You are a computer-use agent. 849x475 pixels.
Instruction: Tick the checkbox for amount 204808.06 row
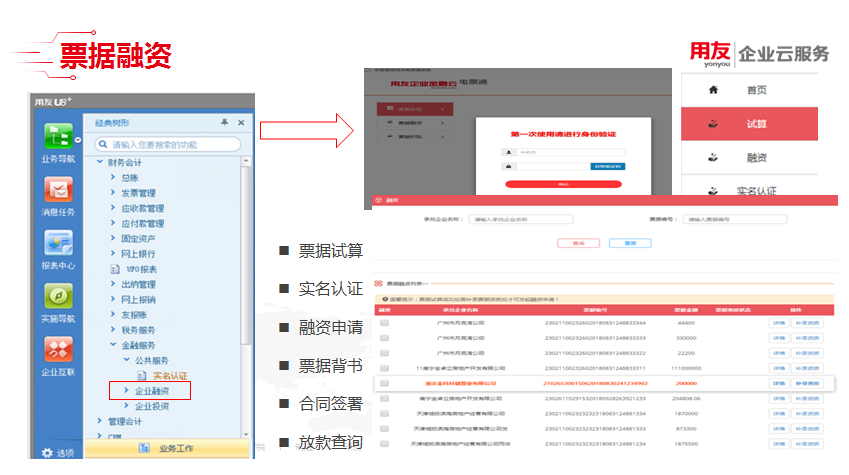pos(384,399)
